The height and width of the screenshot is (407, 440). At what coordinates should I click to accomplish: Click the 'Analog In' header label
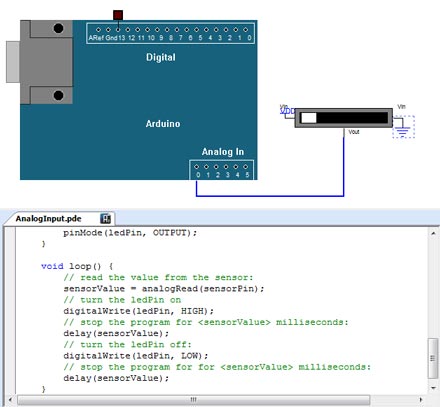pyautogui.click(x=223, y=152)
